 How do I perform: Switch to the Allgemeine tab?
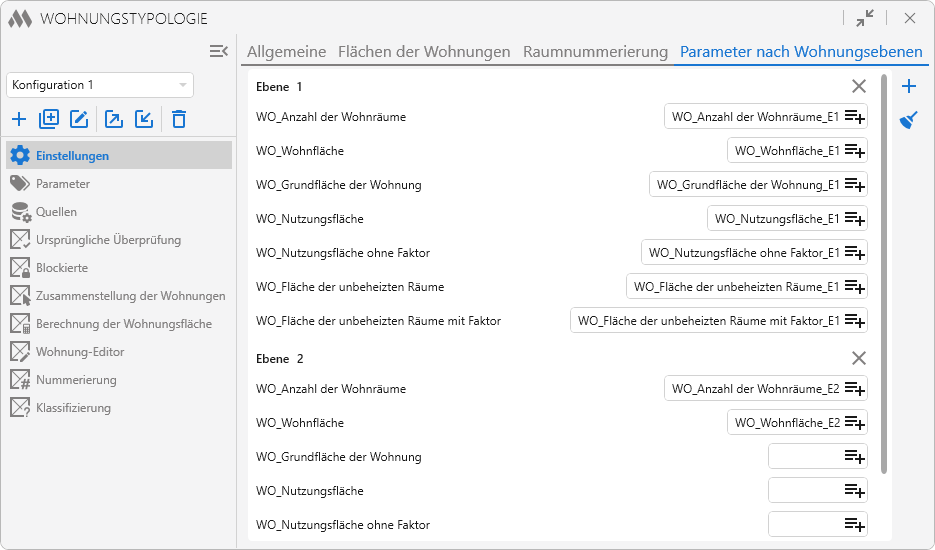287,52
